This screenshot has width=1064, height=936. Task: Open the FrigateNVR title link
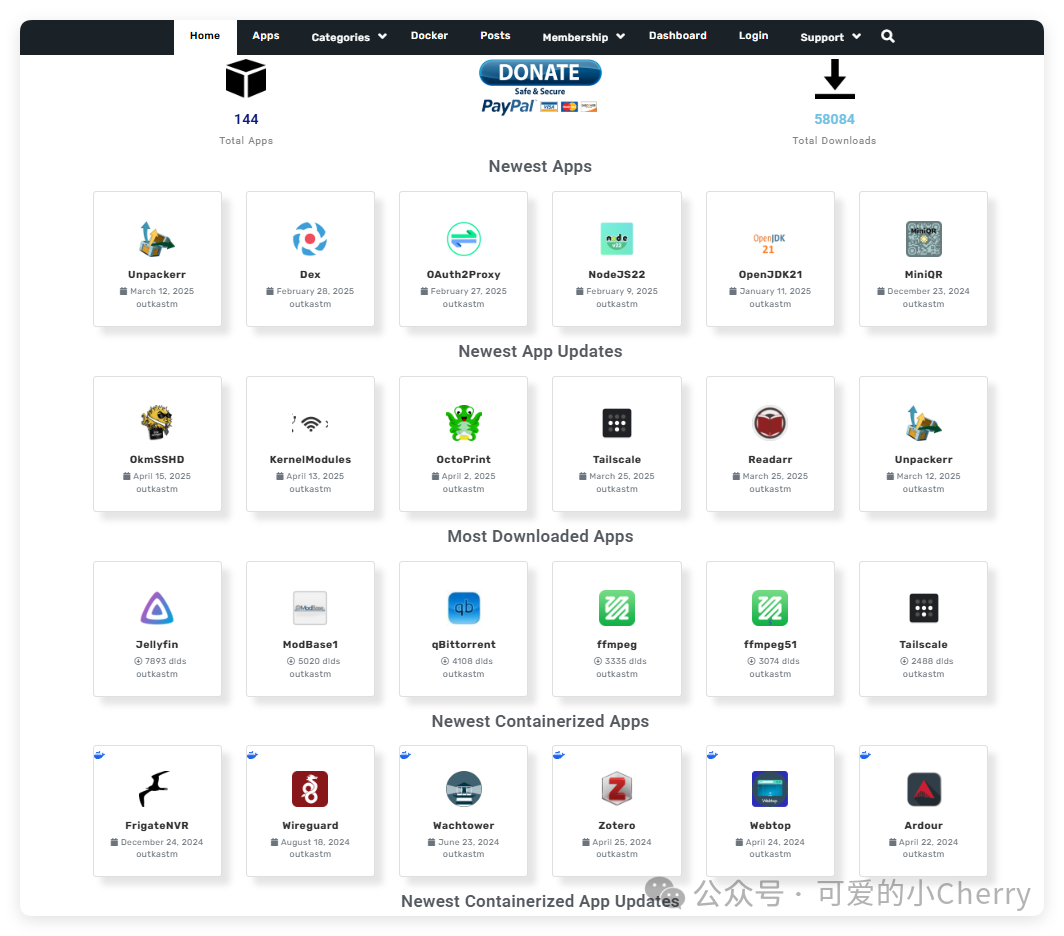[157, 825]
